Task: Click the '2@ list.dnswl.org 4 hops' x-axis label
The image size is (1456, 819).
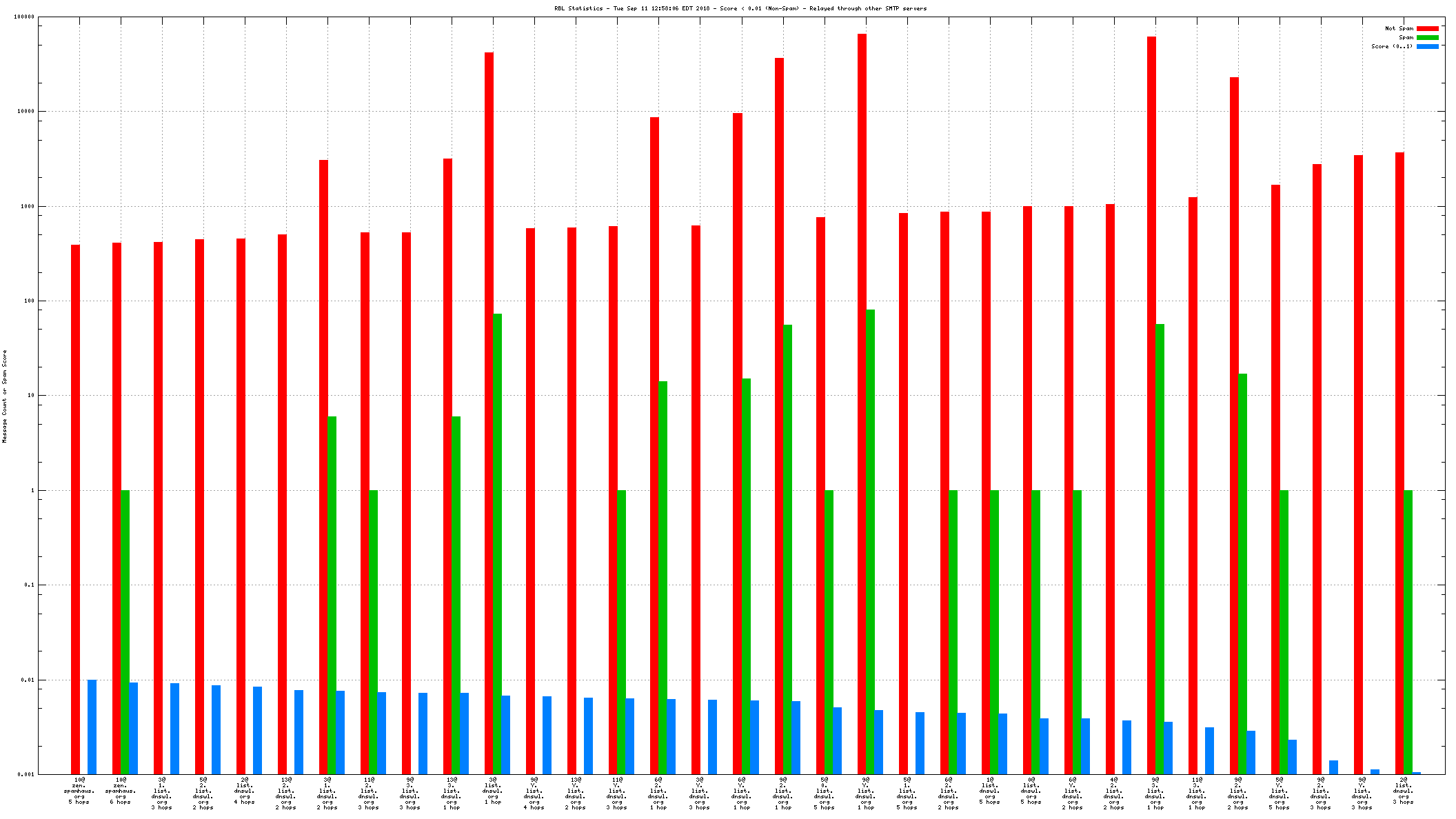Action: [245, 791]
